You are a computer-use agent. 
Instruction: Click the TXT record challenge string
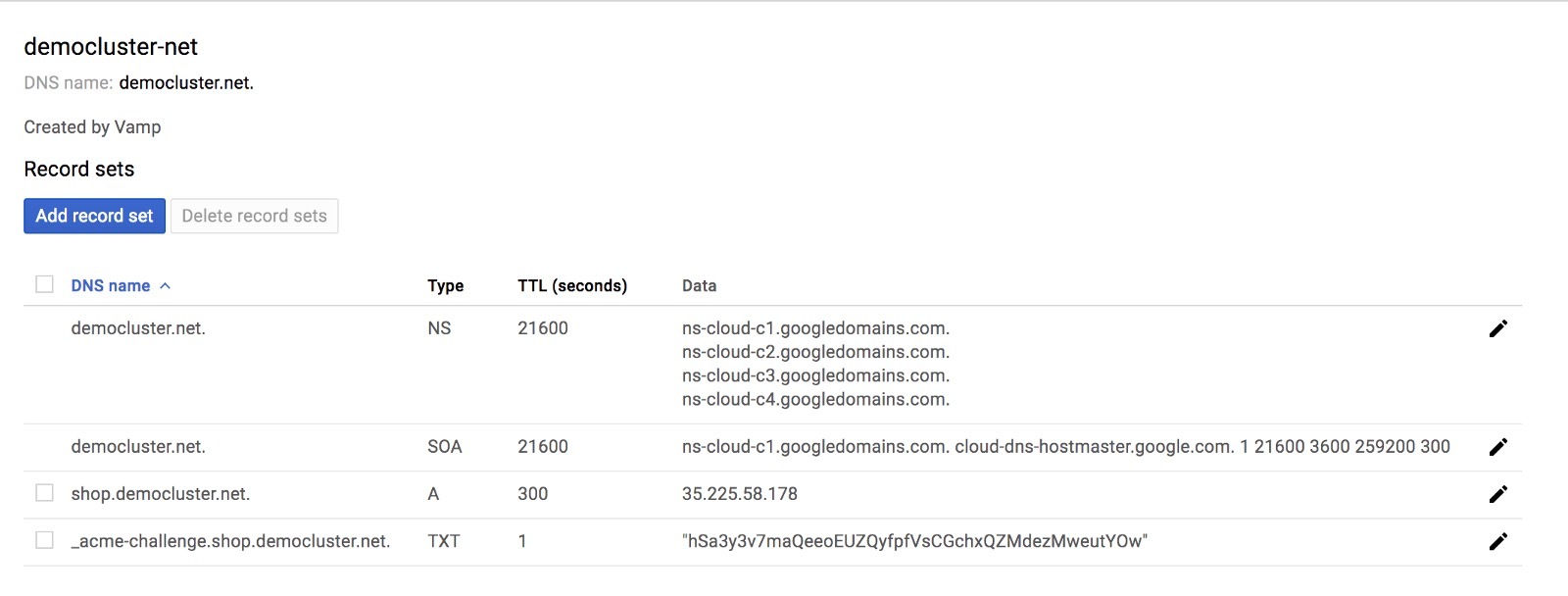(914, 541)
